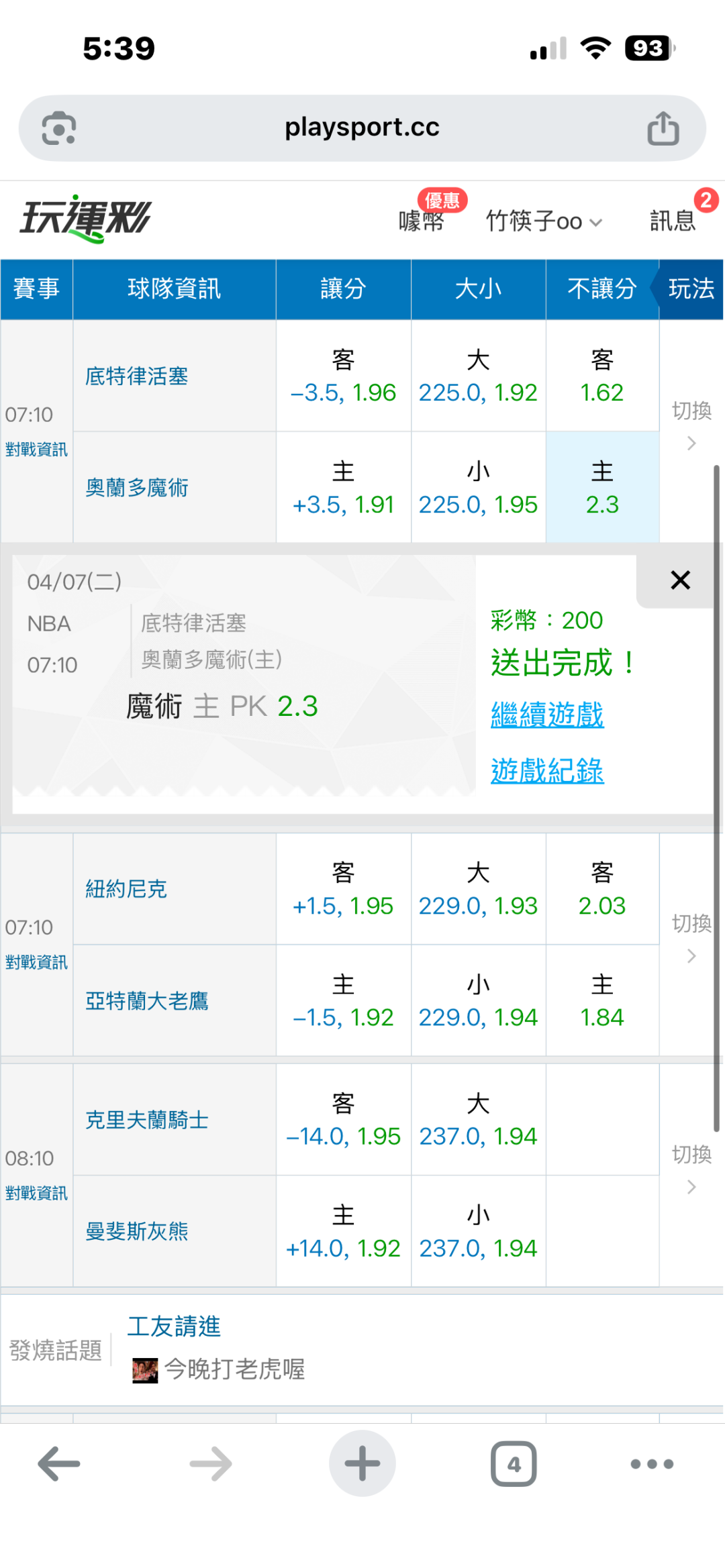
Task: Open the 遊戲紀錄 link
Action: point(547,770)
